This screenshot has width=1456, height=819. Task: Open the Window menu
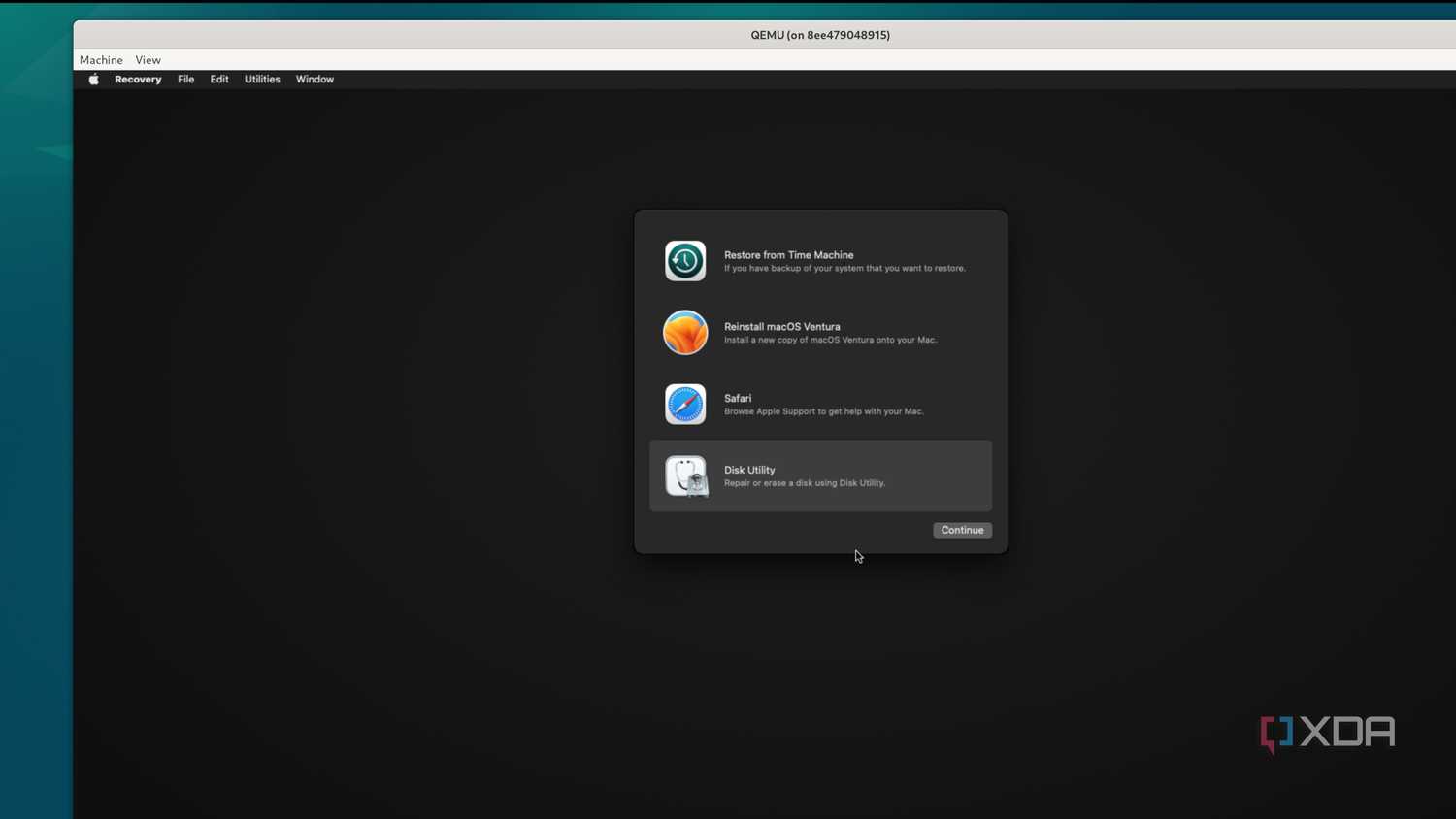[314, 80]
